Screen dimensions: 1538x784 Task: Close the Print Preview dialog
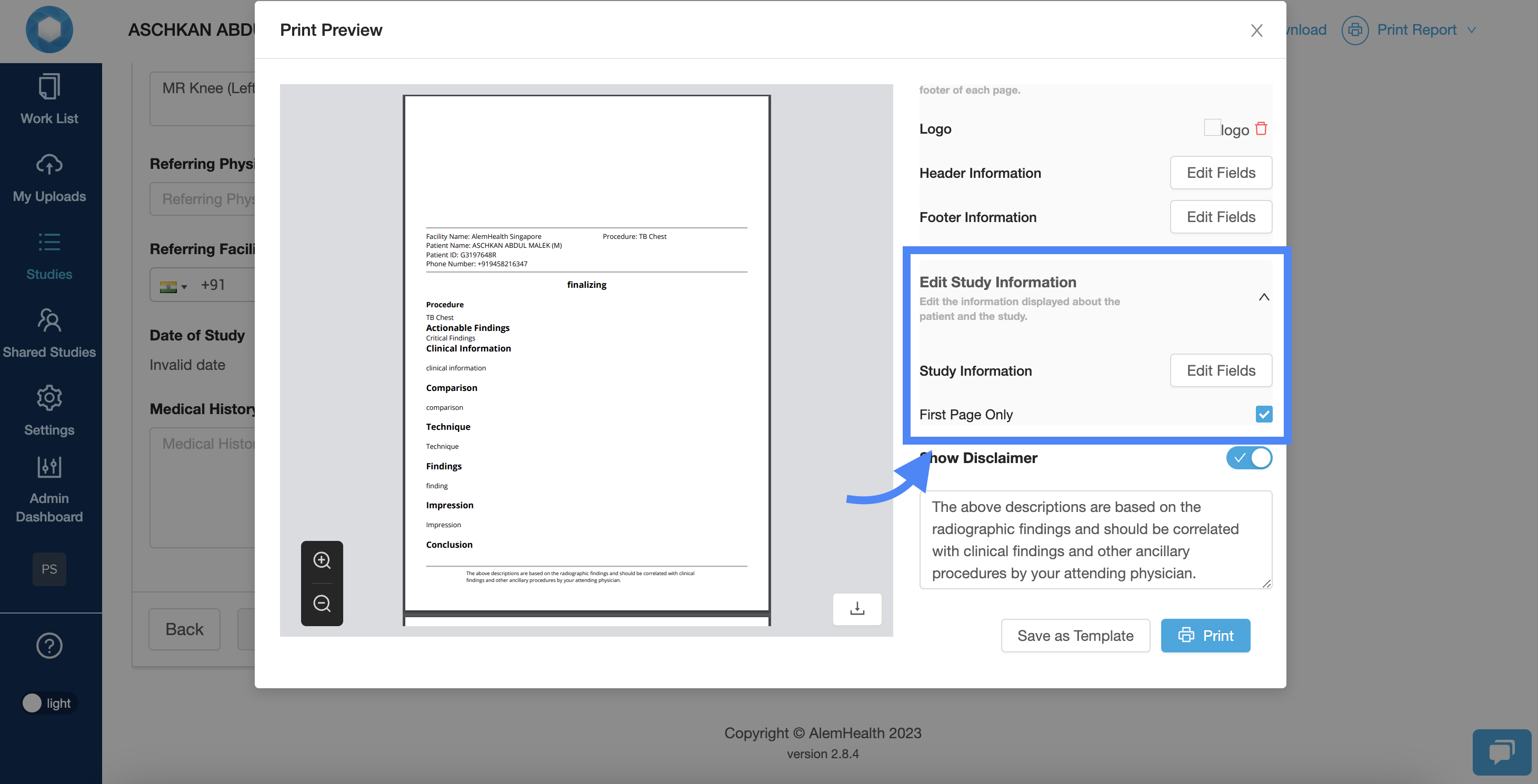[x=1256, y=30]
